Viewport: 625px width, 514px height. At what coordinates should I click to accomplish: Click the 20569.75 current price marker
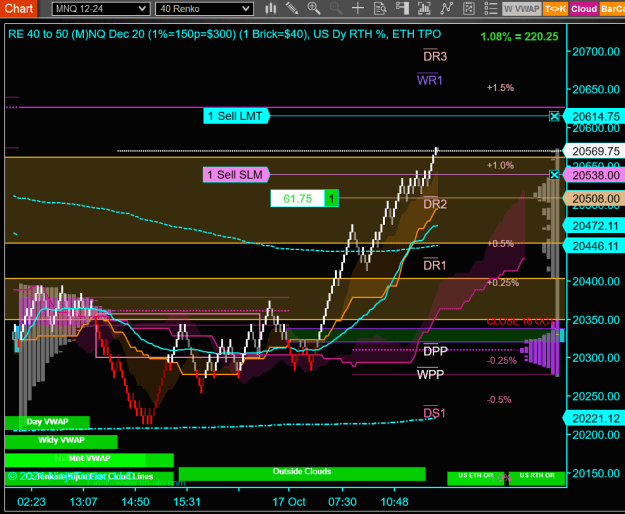(595, 151)
